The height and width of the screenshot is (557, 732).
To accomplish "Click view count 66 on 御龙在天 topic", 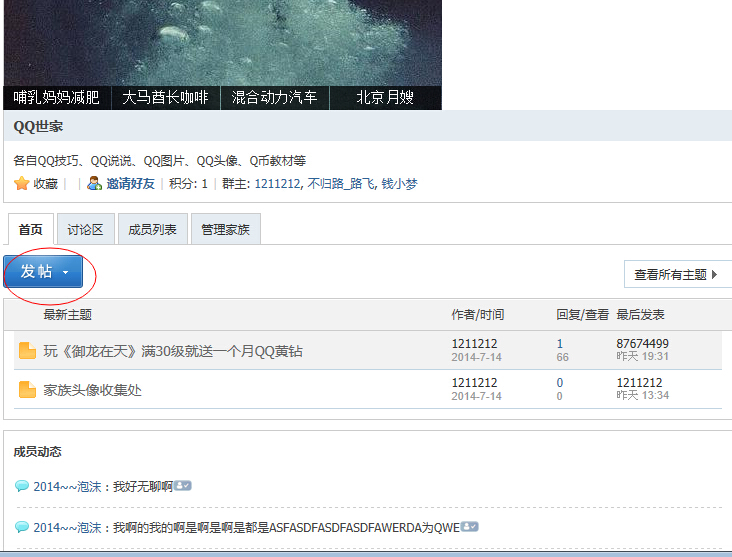I will 562,357.
